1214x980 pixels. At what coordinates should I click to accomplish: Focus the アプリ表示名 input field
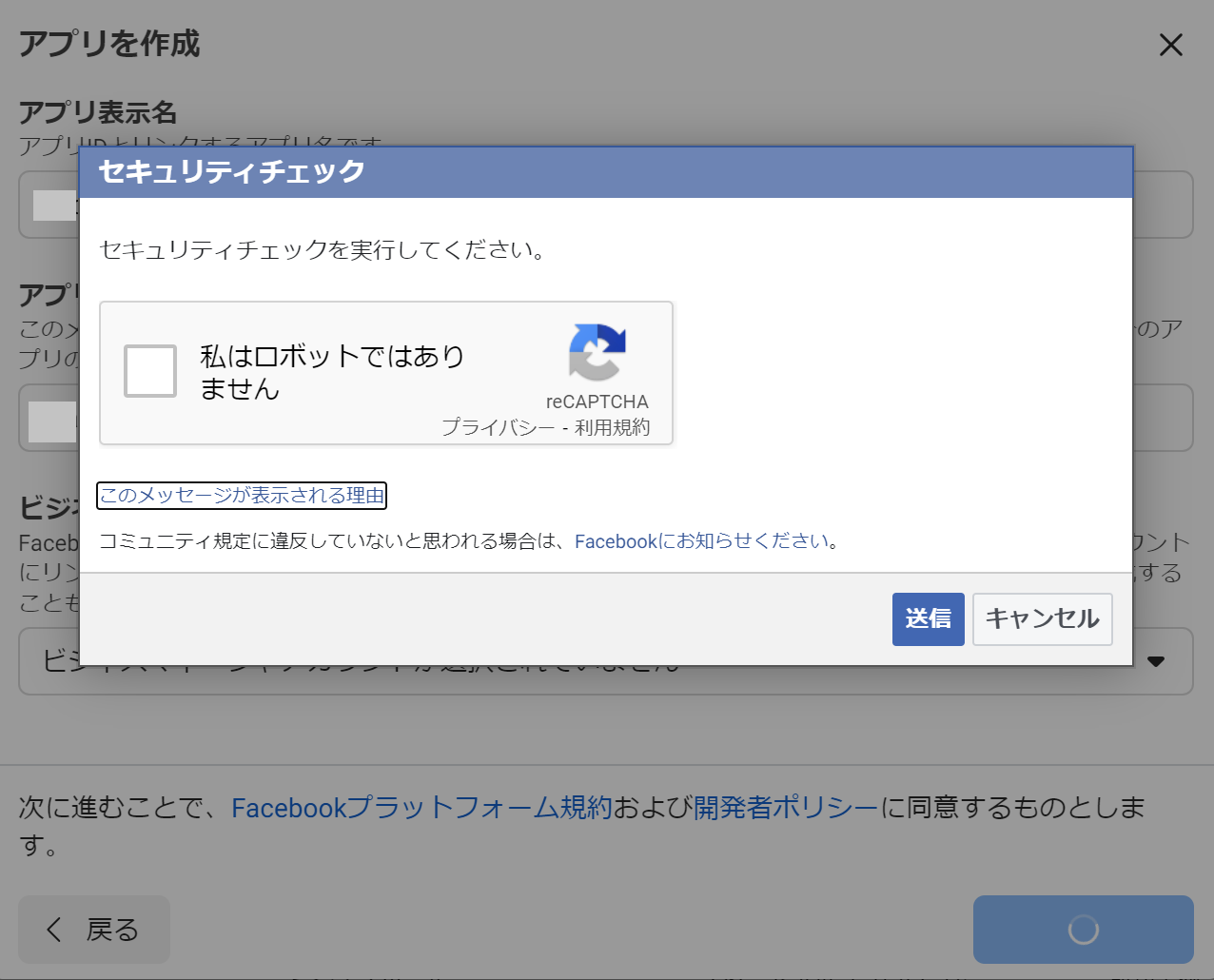[x=1161, y=205]
